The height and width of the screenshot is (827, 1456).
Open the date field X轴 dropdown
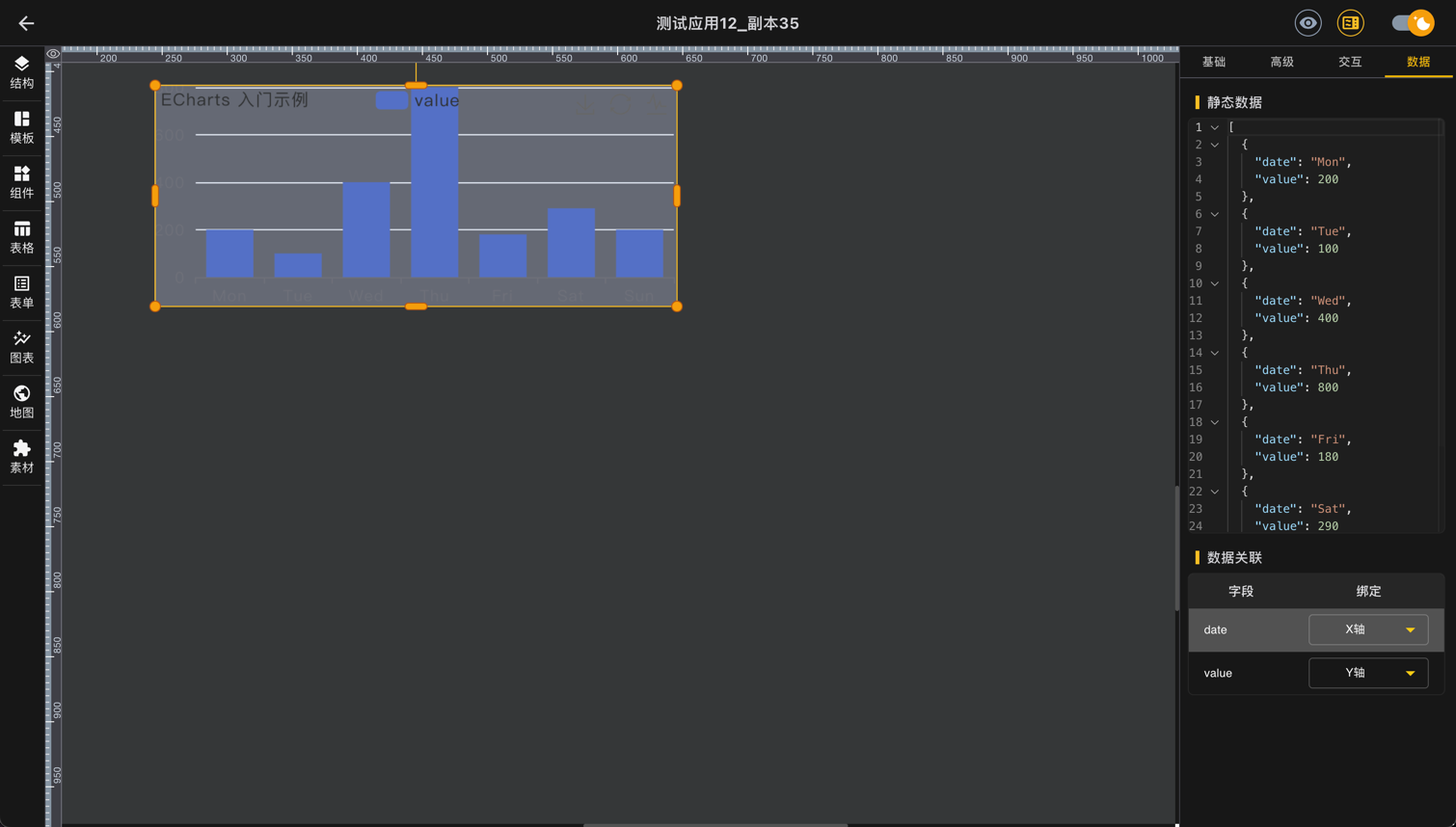1368,629
